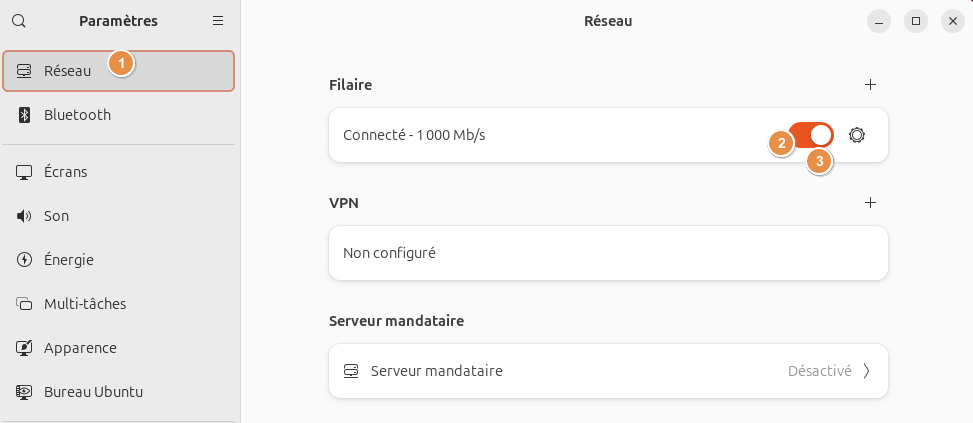Viewport: 973px width, 423px height.
Task: Click the Apparence sidebar icon
Action: pyautogui.click(x=25, y=348)
